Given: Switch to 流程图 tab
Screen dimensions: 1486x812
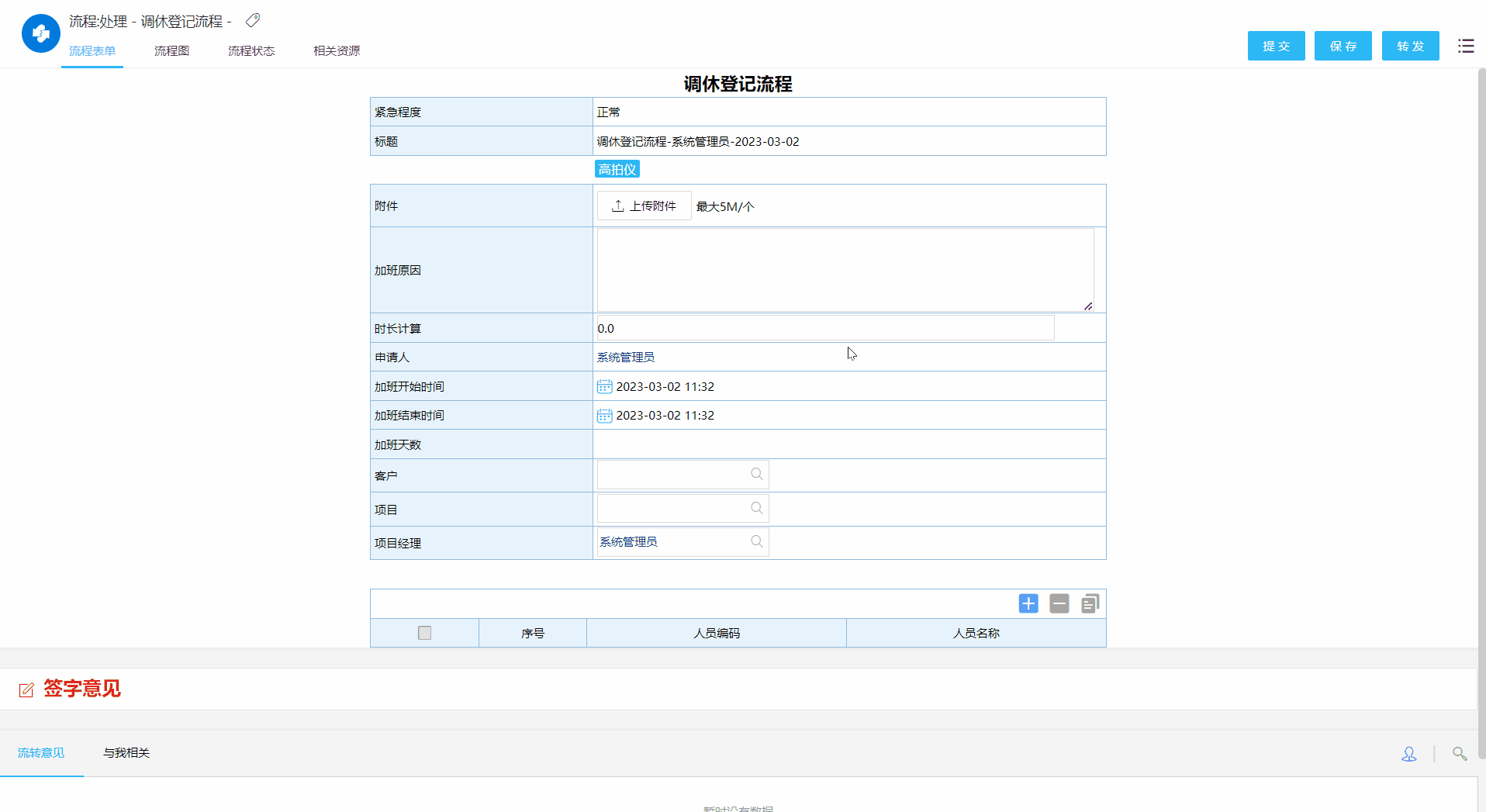Looking at the screenshot, I should 171,50.
